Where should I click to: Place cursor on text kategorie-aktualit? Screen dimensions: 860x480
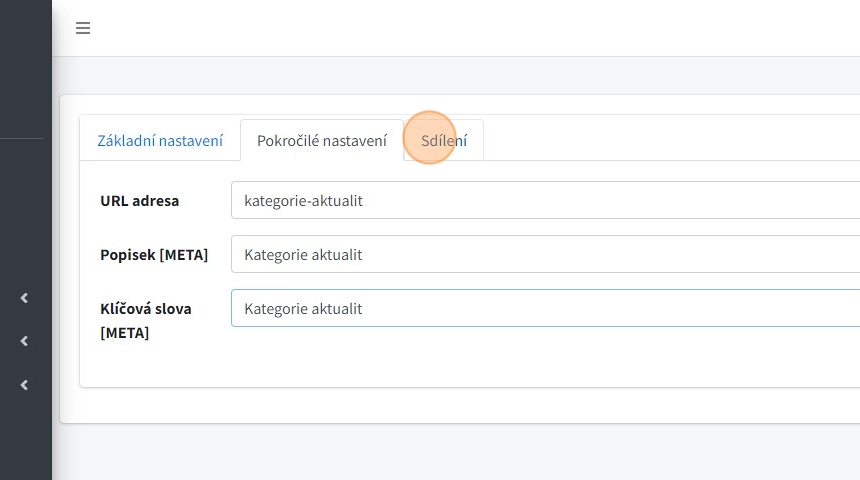(303, 201)
